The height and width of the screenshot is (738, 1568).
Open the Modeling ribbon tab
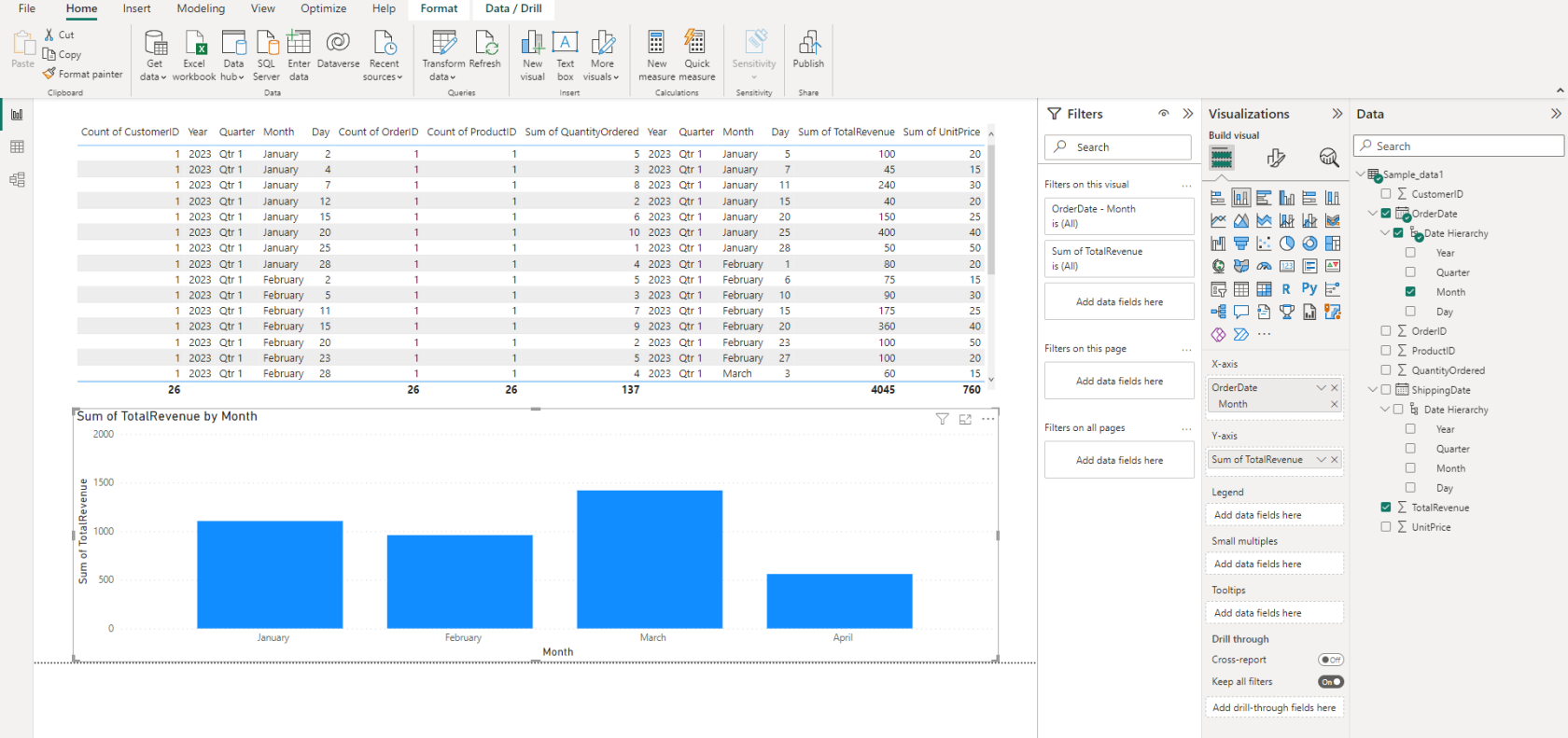click(x=201, y=9)
